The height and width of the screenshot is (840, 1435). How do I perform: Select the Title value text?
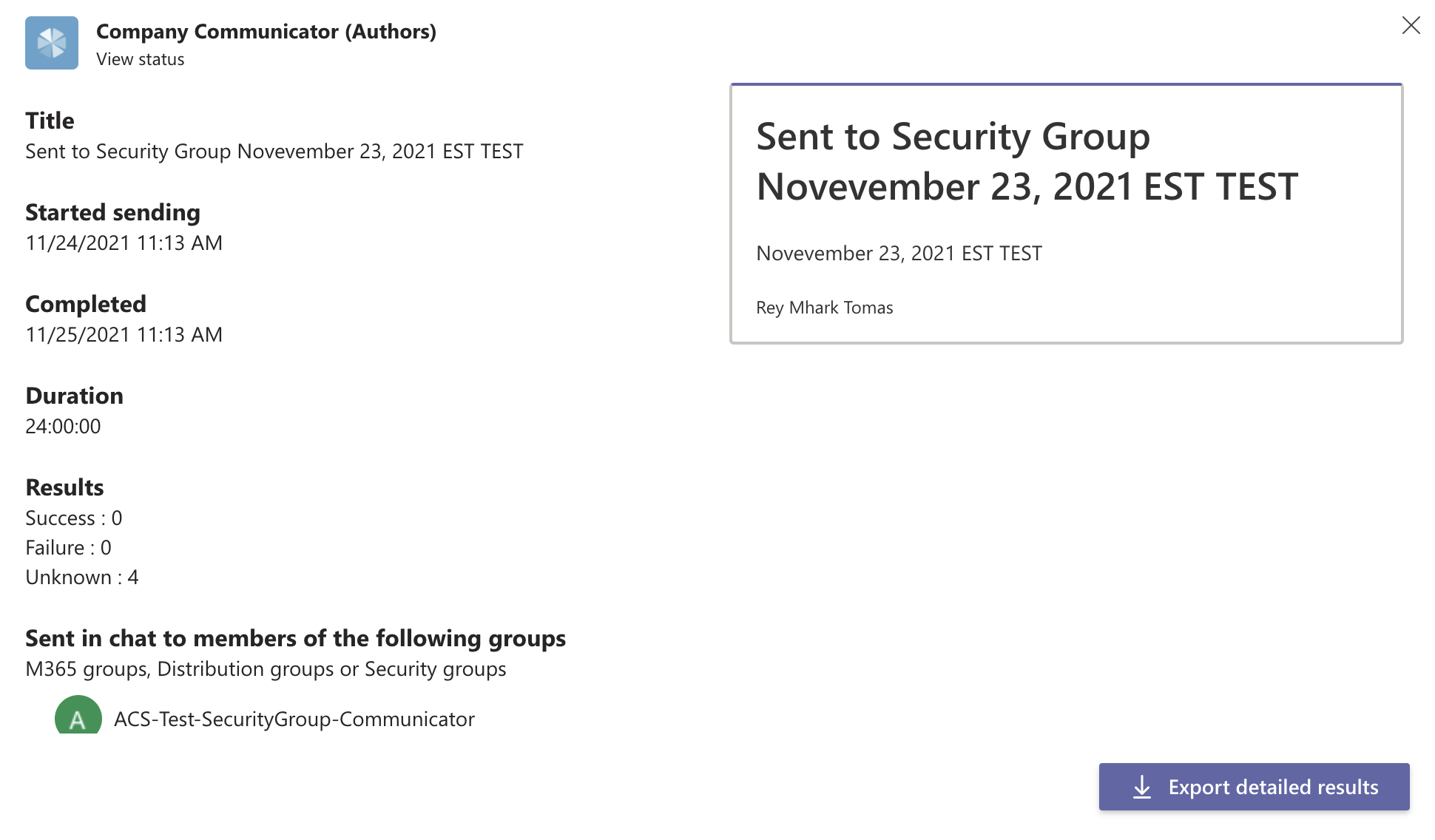pos(274,151)
